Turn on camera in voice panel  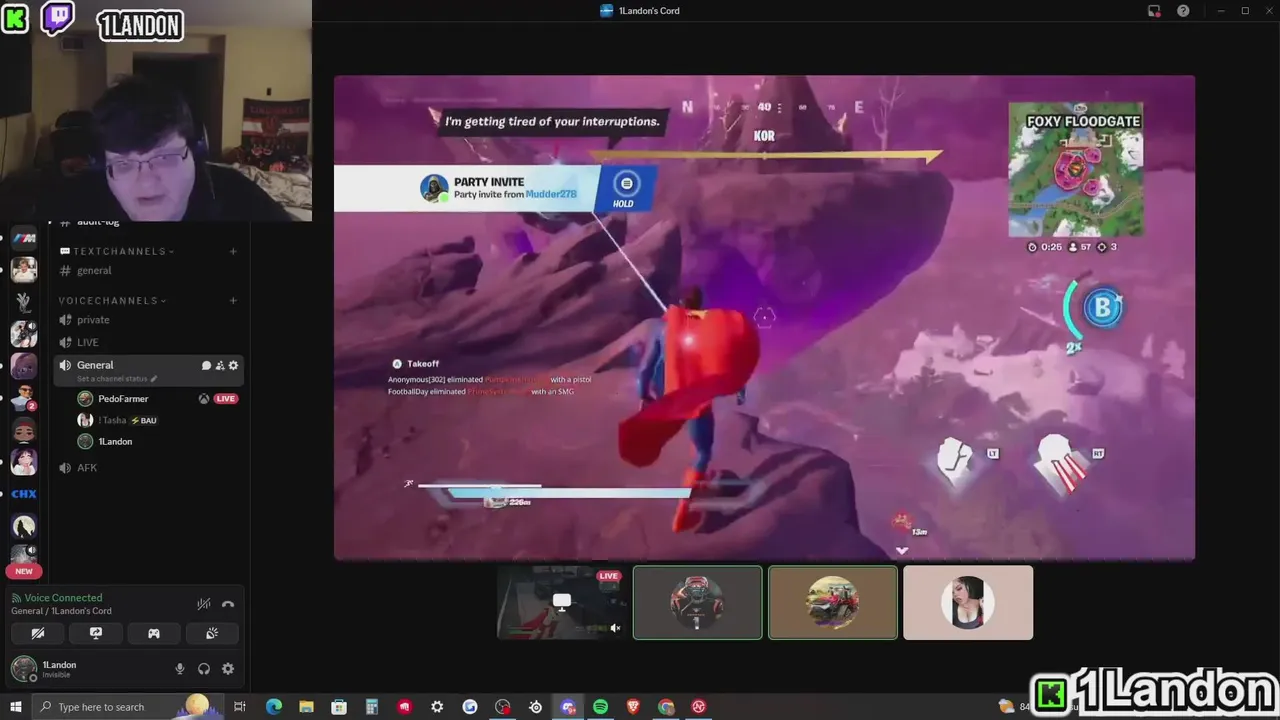tap(38, 633)
